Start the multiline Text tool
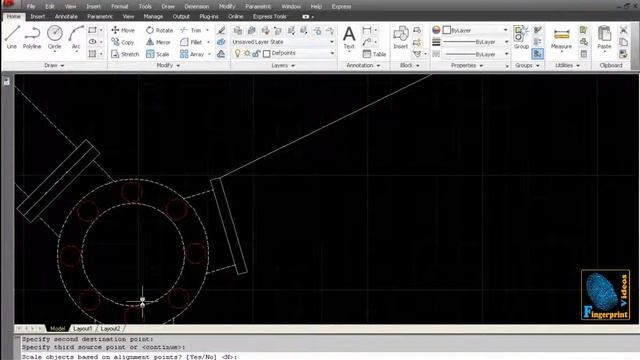The height and width of the screenshot is (360, 640). [x=349, y=37]
